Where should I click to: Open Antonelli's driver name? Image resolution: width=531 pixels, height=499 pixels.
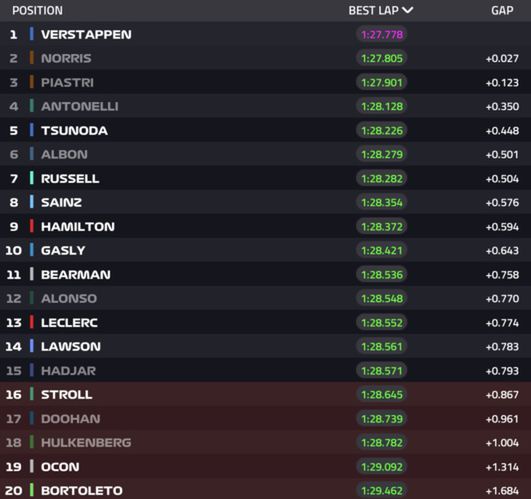point(80,106)
